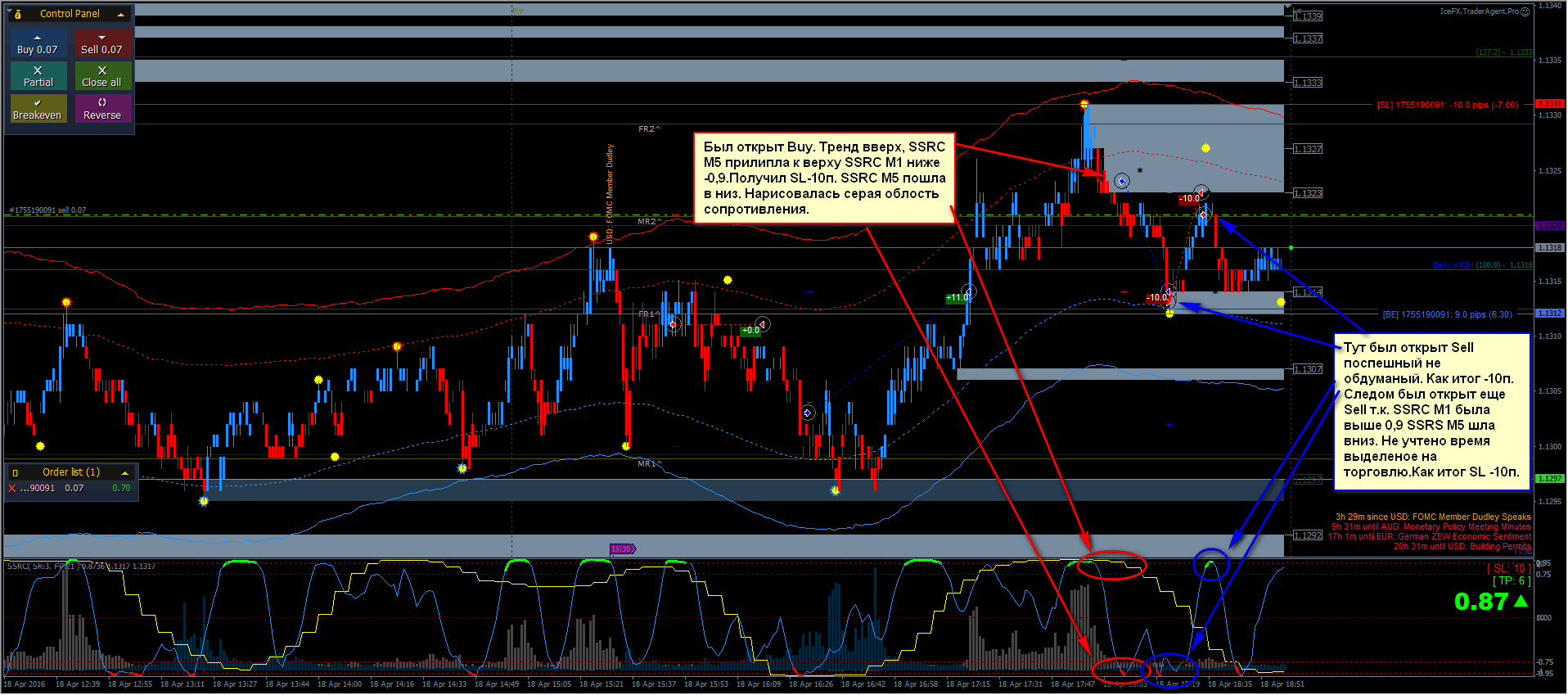
Task: Click the FOMC Member Dudley Speaks news line
Action: 1433,517
